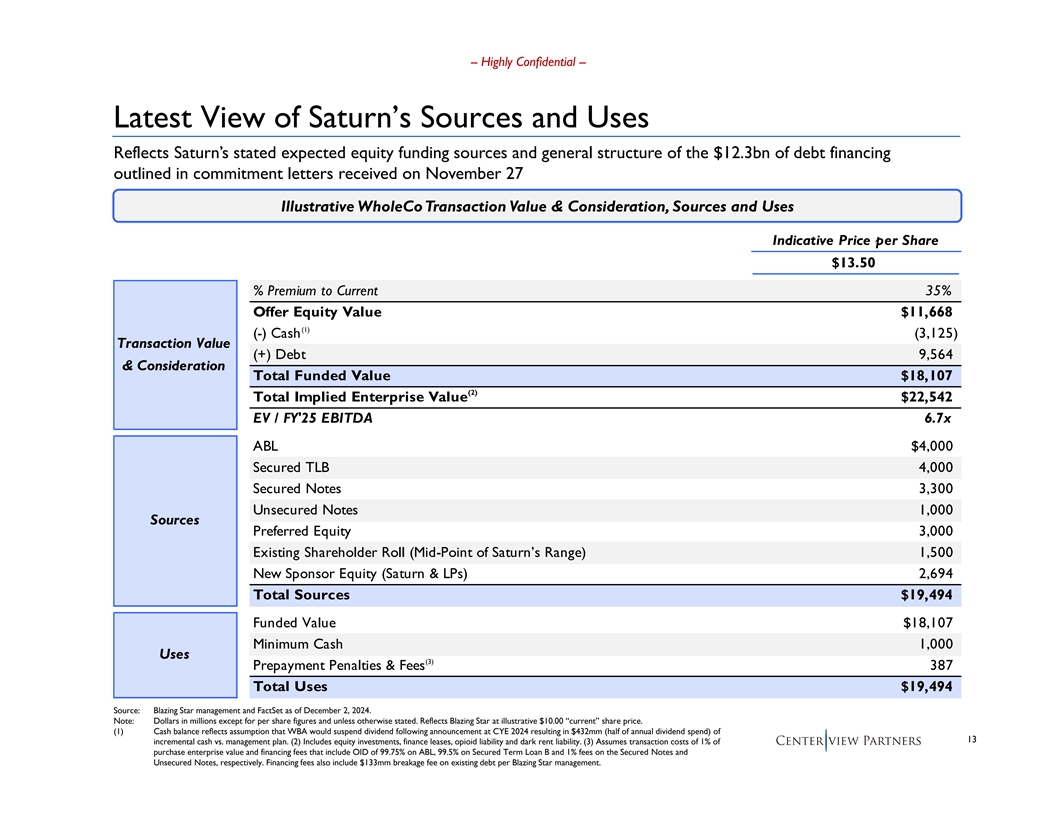1056x816 pixels.
Task: Select the Offer Equity Value row label
Action: (x=317, y=312)
